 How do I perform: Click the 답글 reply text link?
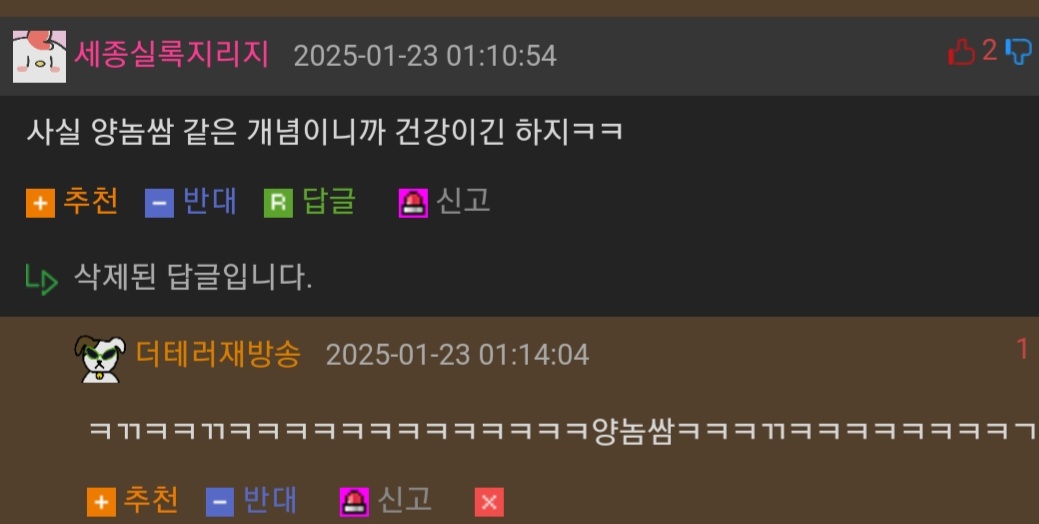click(329, 201)
